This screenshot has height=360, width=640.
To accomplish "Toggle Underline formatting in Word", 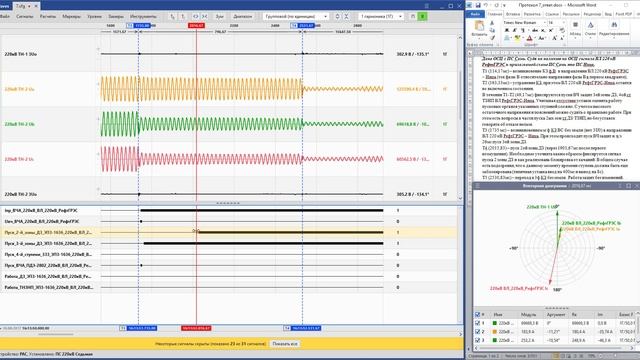I will (523, 30).
